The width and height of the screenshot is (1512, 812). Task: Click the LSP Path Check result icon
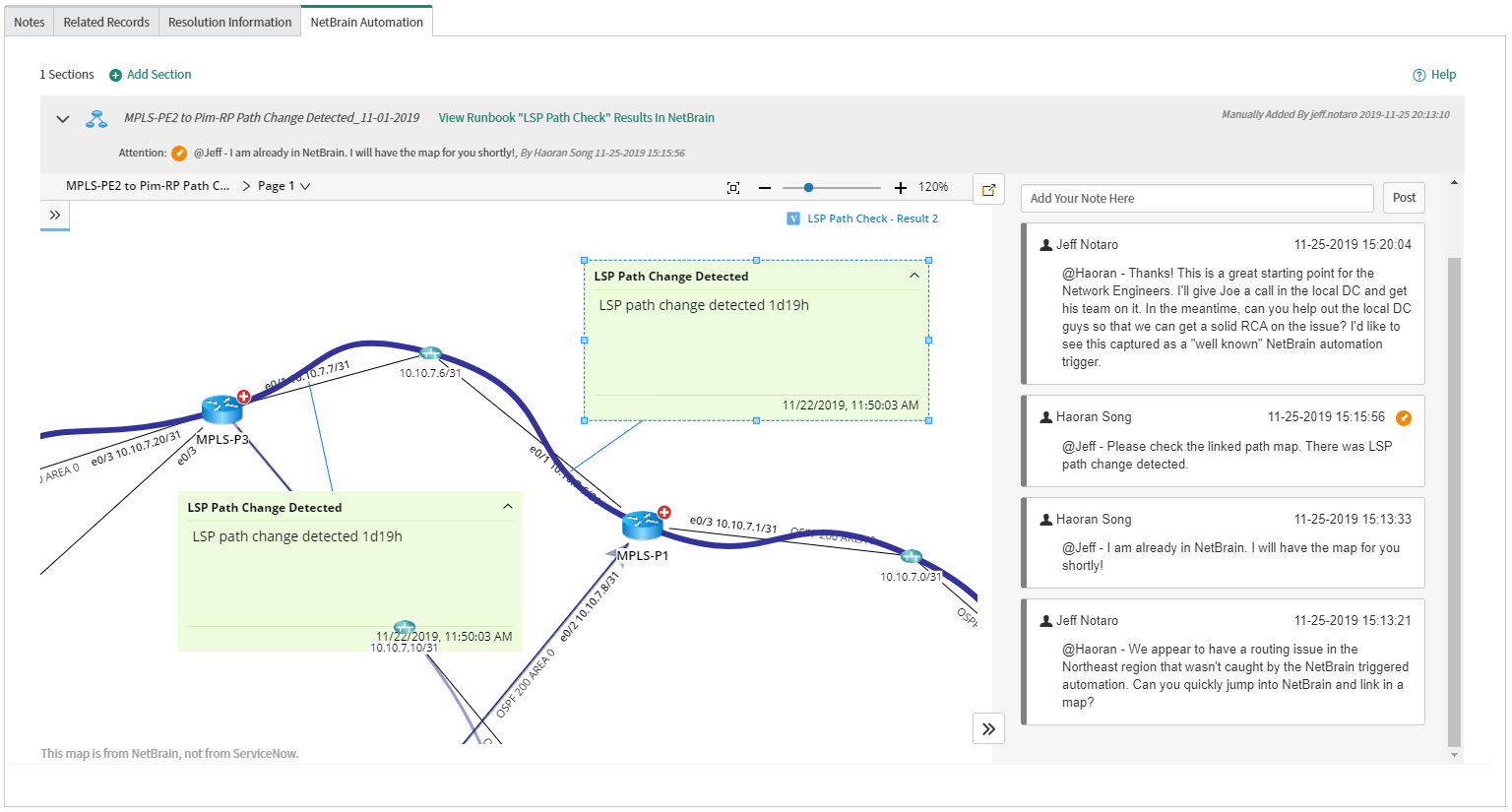[x=793, y=219]
